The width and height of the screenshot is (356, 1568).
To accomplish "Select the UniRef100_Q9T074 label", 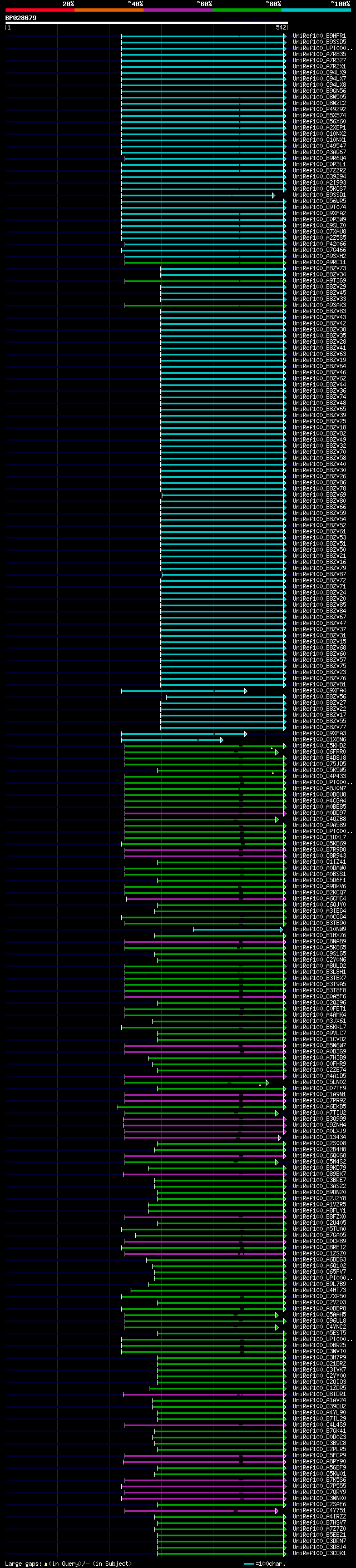I will pos(319,207).
